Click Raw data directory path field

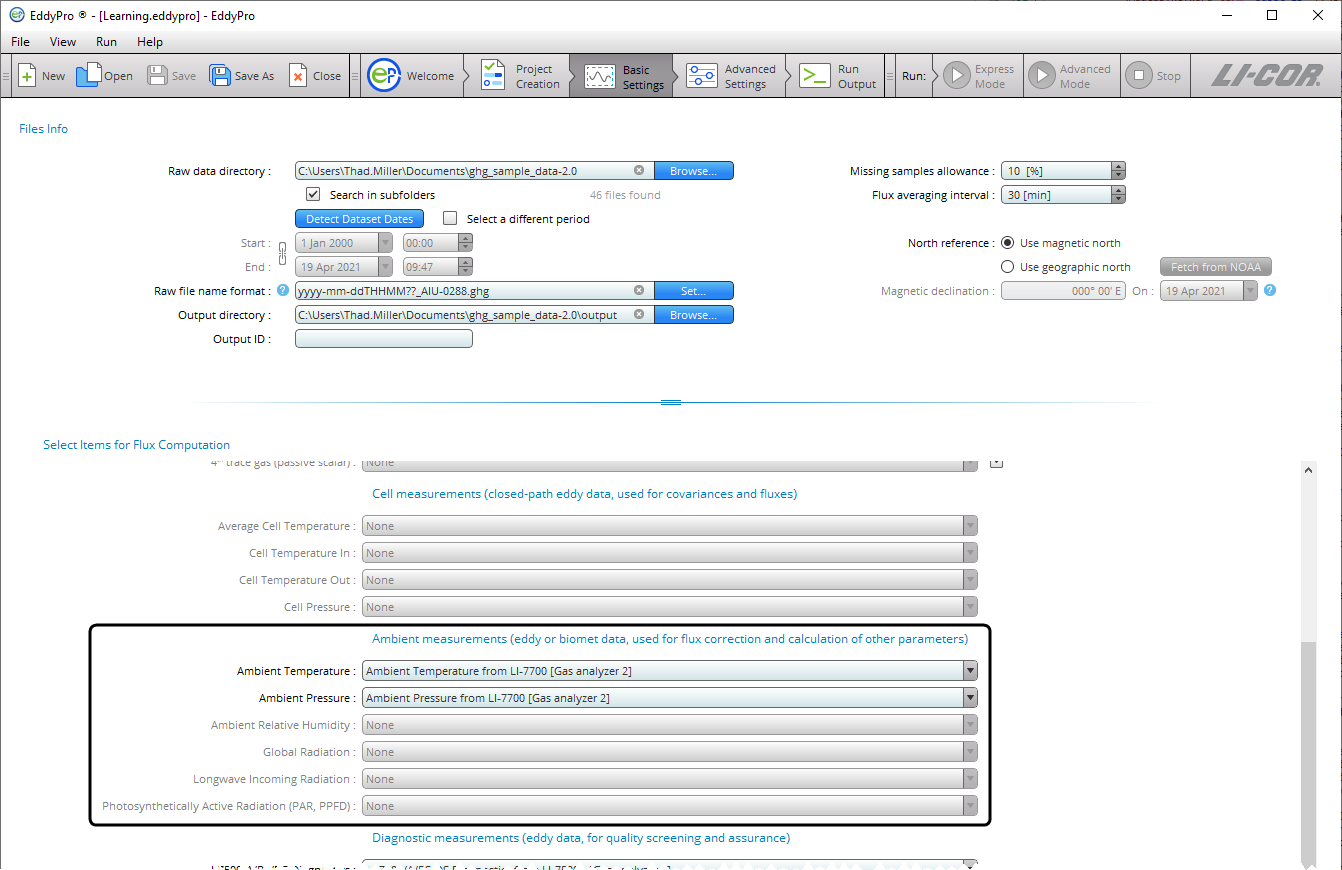474,171
